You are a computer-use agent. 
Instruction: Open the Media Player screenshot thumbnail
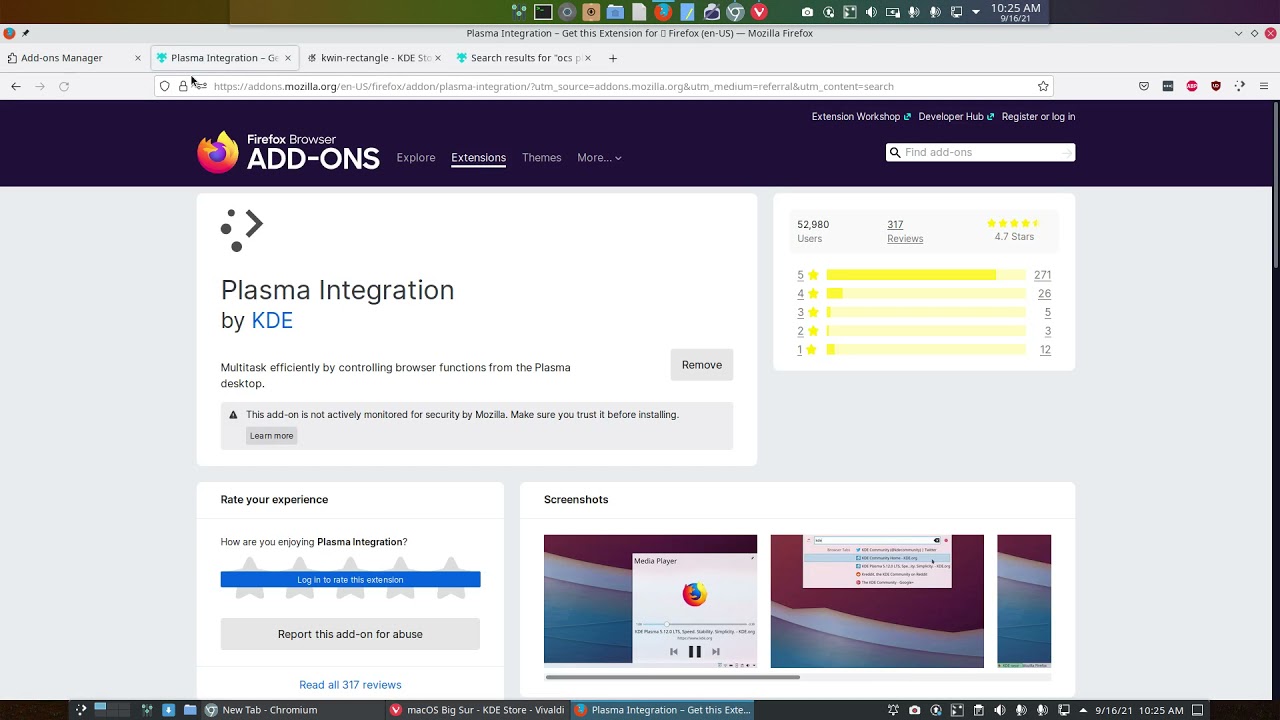click(x=650, y=601)
